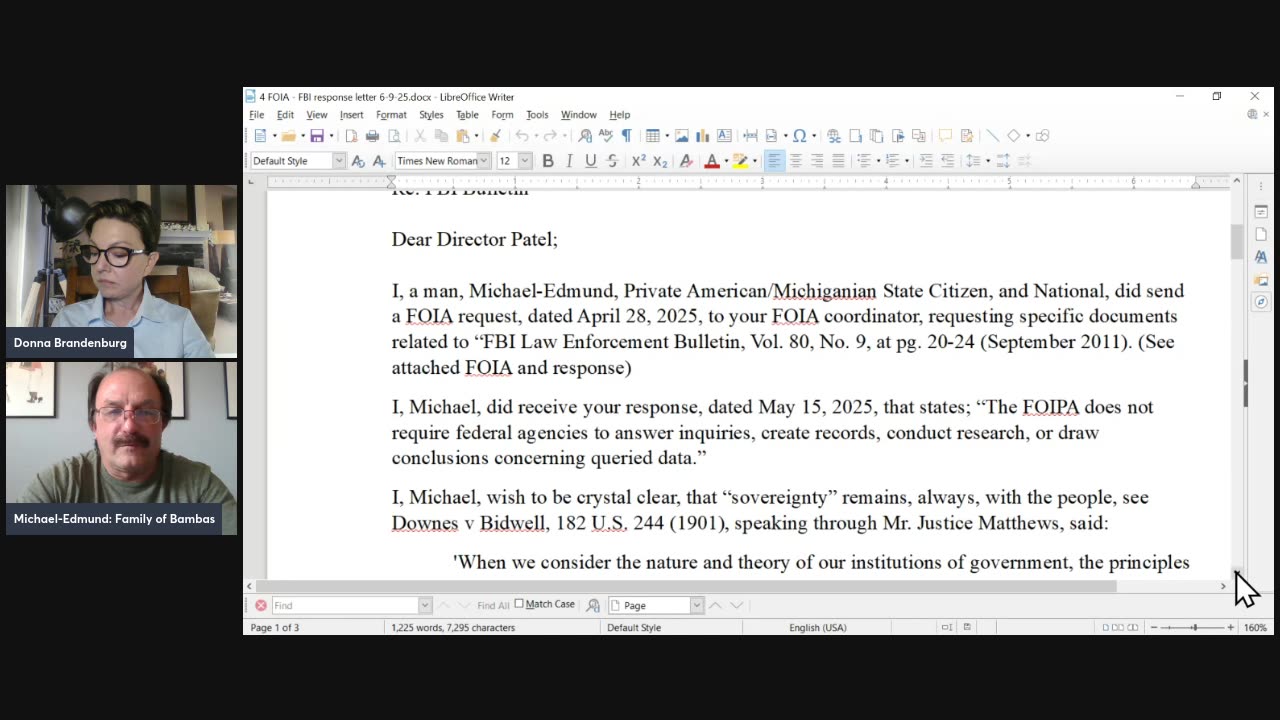
Task: Insert an image into the document
Action: click(681, 136)
